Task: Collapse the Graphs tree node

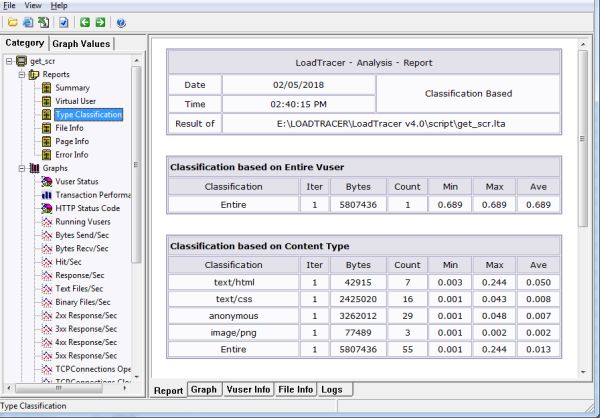Action: 22,168
